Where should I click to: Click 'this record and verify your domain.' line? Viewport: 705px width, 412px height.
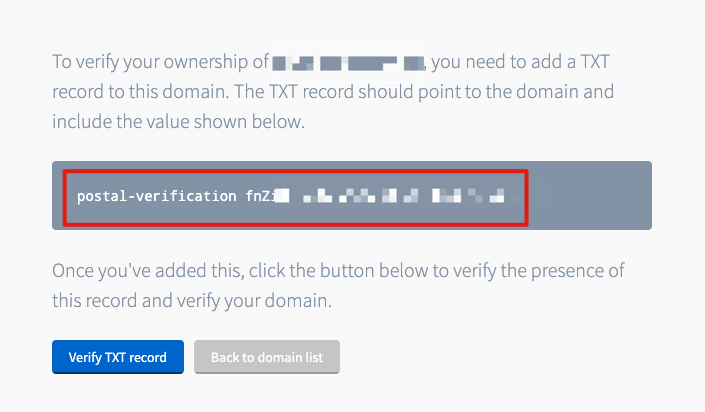click(x=192, y=301)
